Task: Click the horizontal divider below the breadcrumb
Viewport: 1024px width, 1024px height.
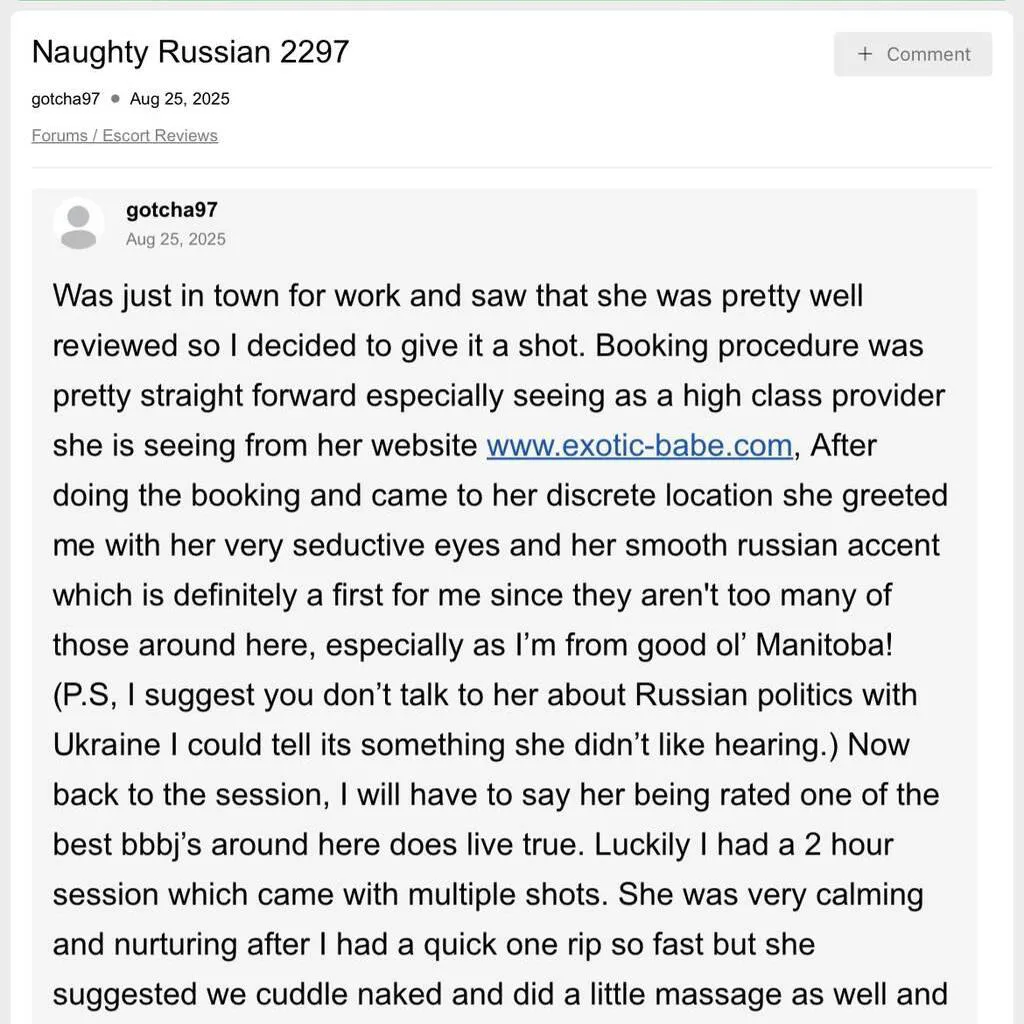Action: coord(511,167)
